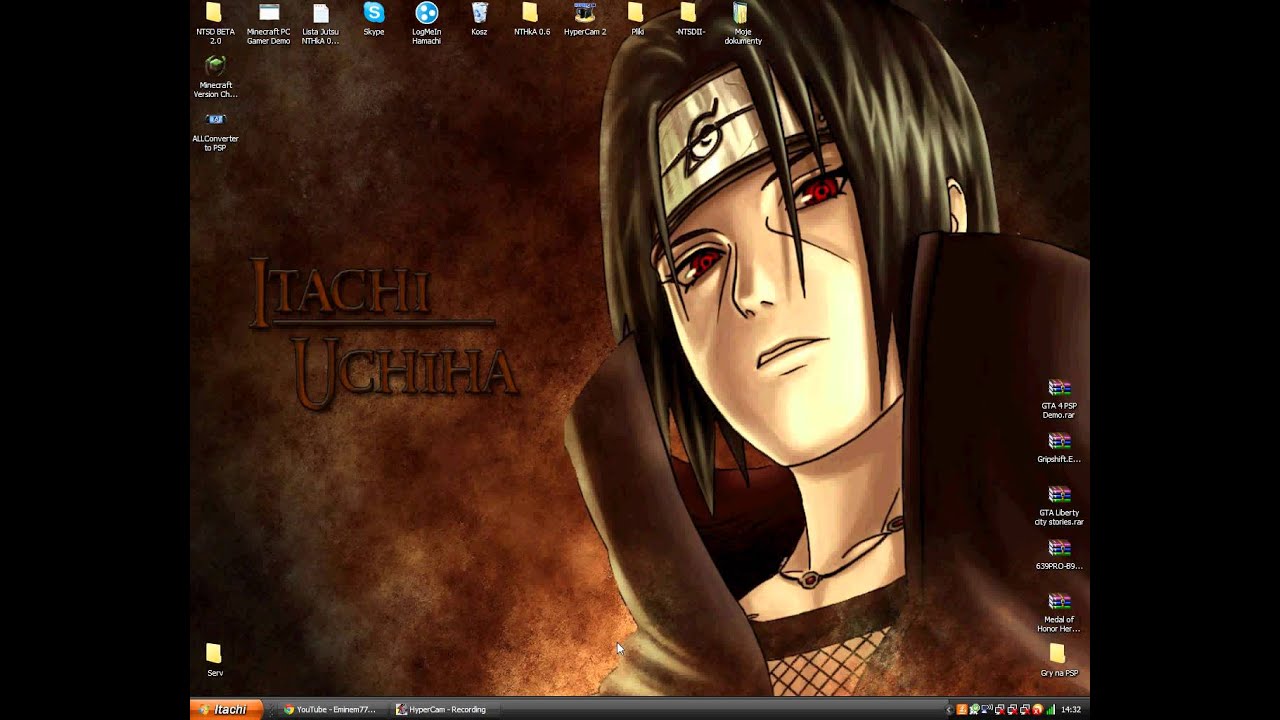This screenshot has height=720, width=1280.
Task: Open the Pliki folder
Action: pyautogui.click(x=637, y=20)
